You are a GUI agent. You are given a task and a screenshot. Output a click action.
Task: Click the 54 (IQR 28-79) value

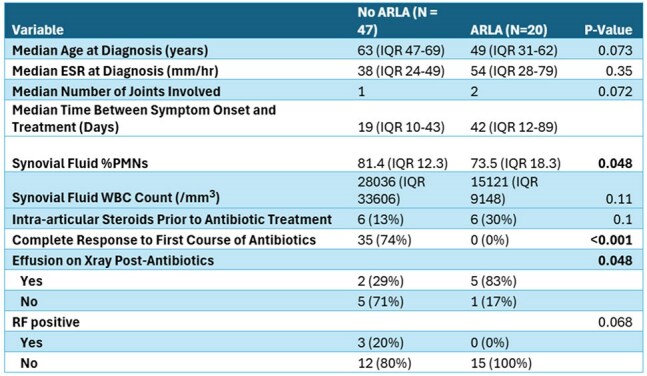tap(514, 71)
